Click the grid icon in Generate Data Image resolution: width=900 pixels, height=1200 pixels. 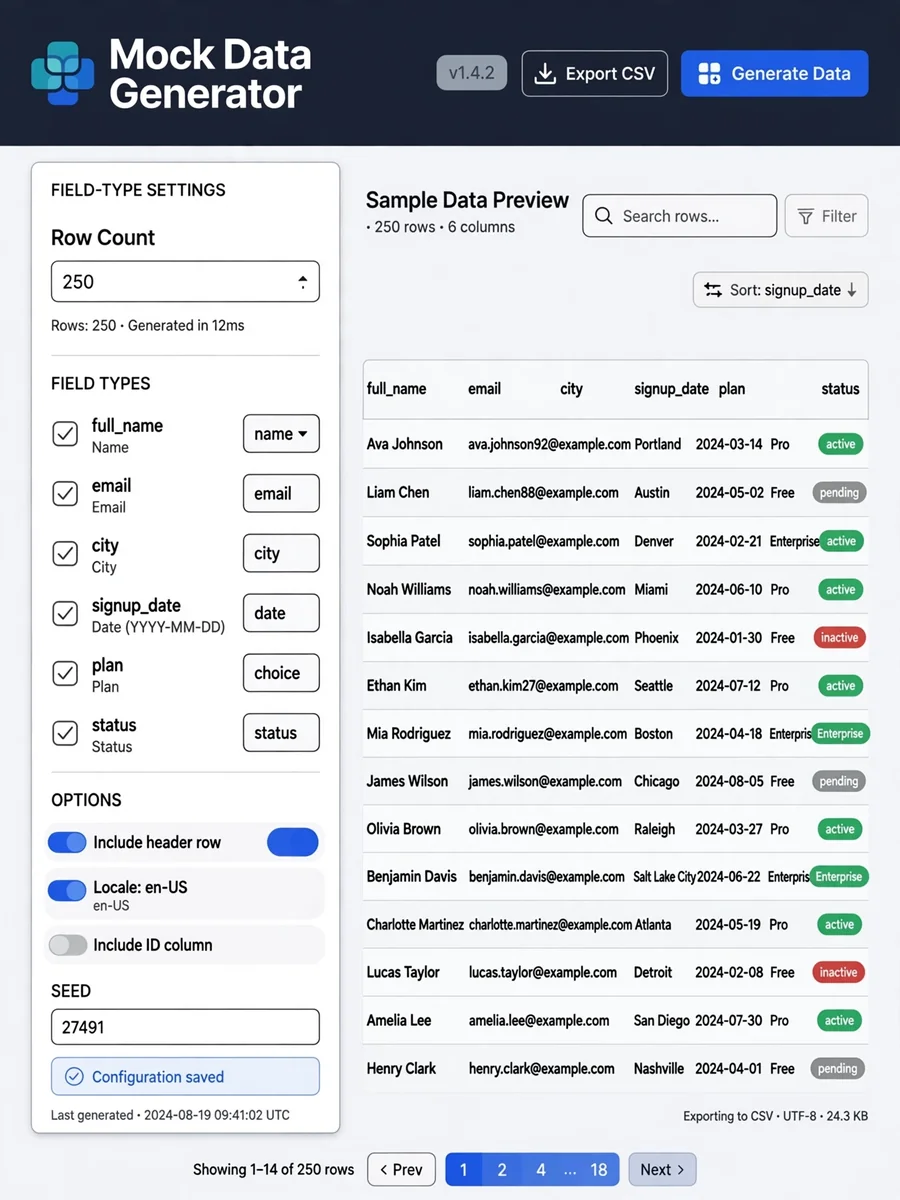click(x=709, y=74)
